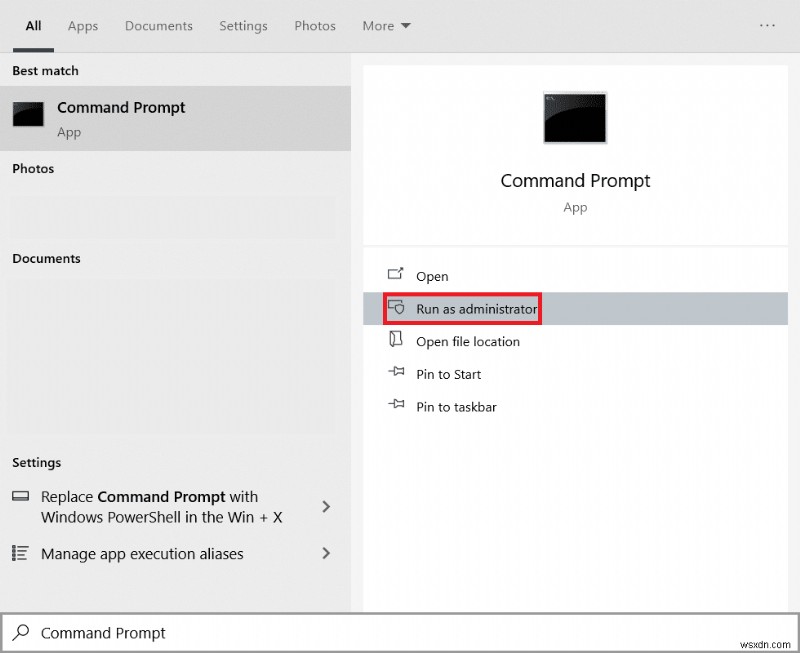The height and width of the screenshot is (653, 800).
Task: Select the Command Prompt icon under Best match
Action: click(x=28, y=116)
